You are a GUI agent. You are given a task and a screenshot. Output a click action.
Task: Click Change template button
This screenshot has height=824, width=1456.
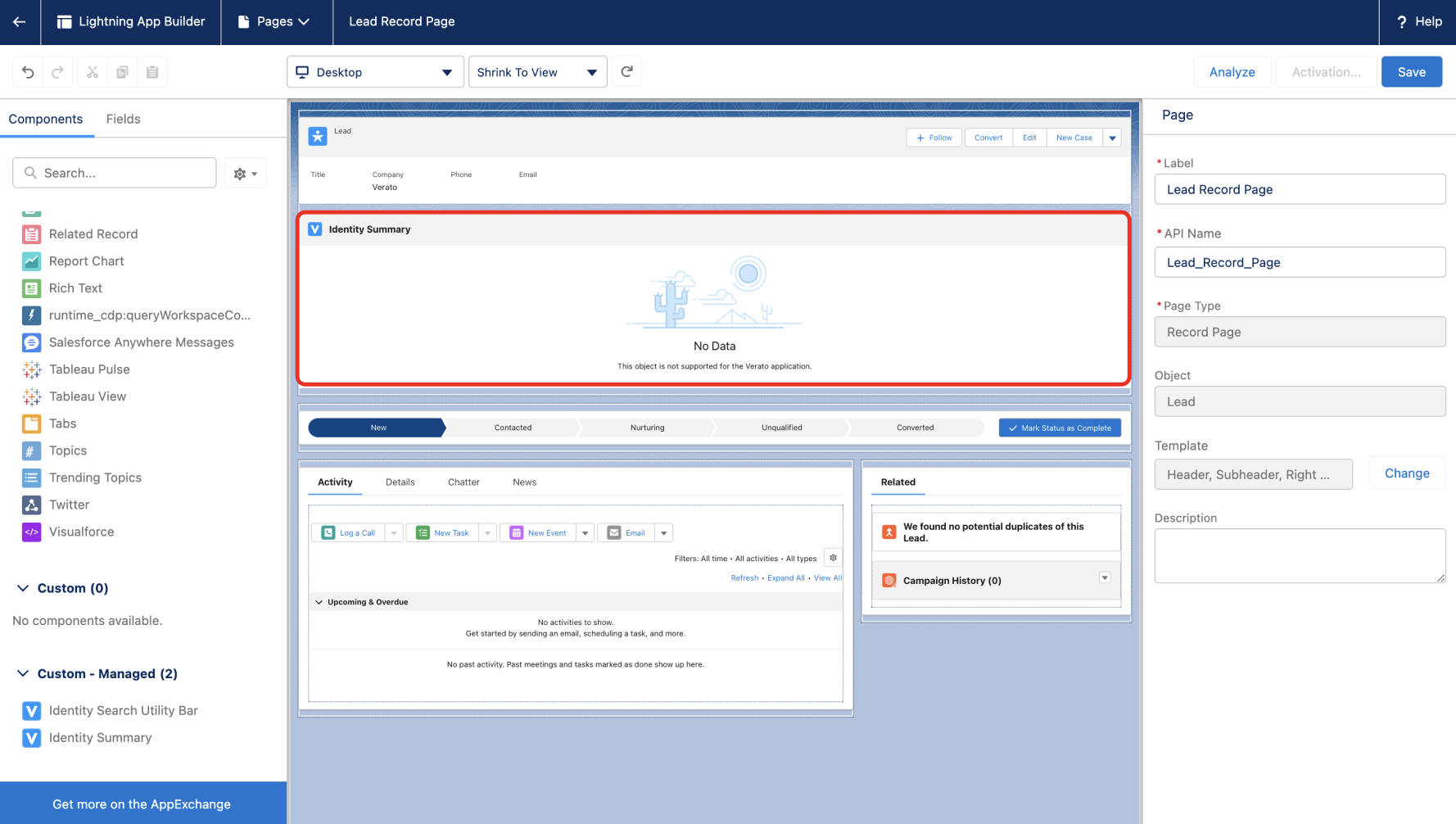click(x=1407, y=473)
